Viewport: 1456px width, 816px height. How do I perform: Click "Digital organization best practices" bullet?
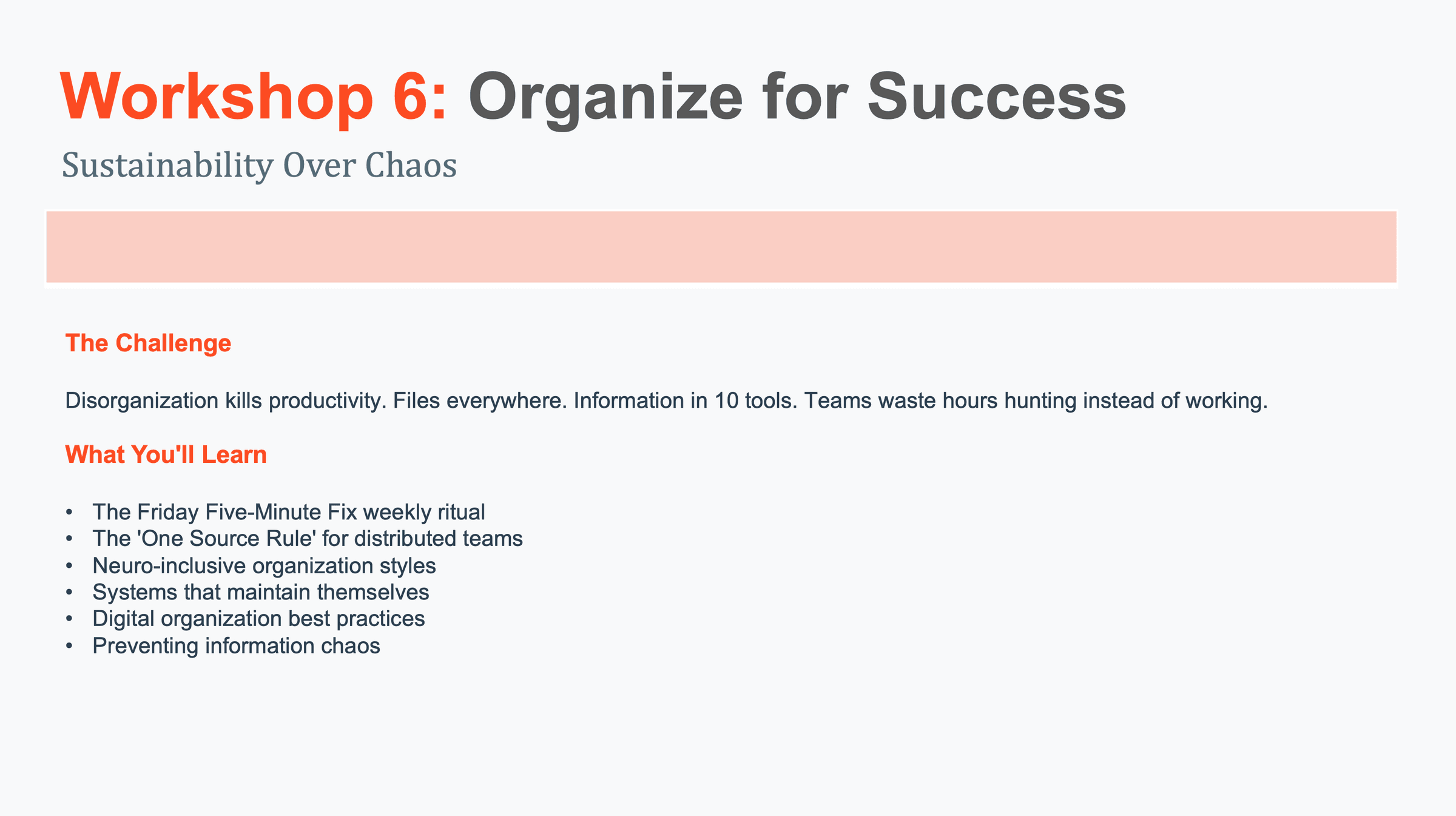point(258,619)
